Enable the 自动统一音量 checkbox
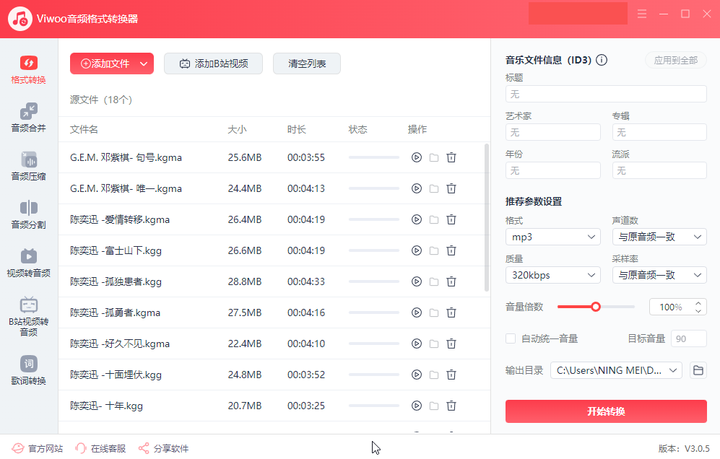The height and width of the screenshot is (459, 720). click(511, 339)
